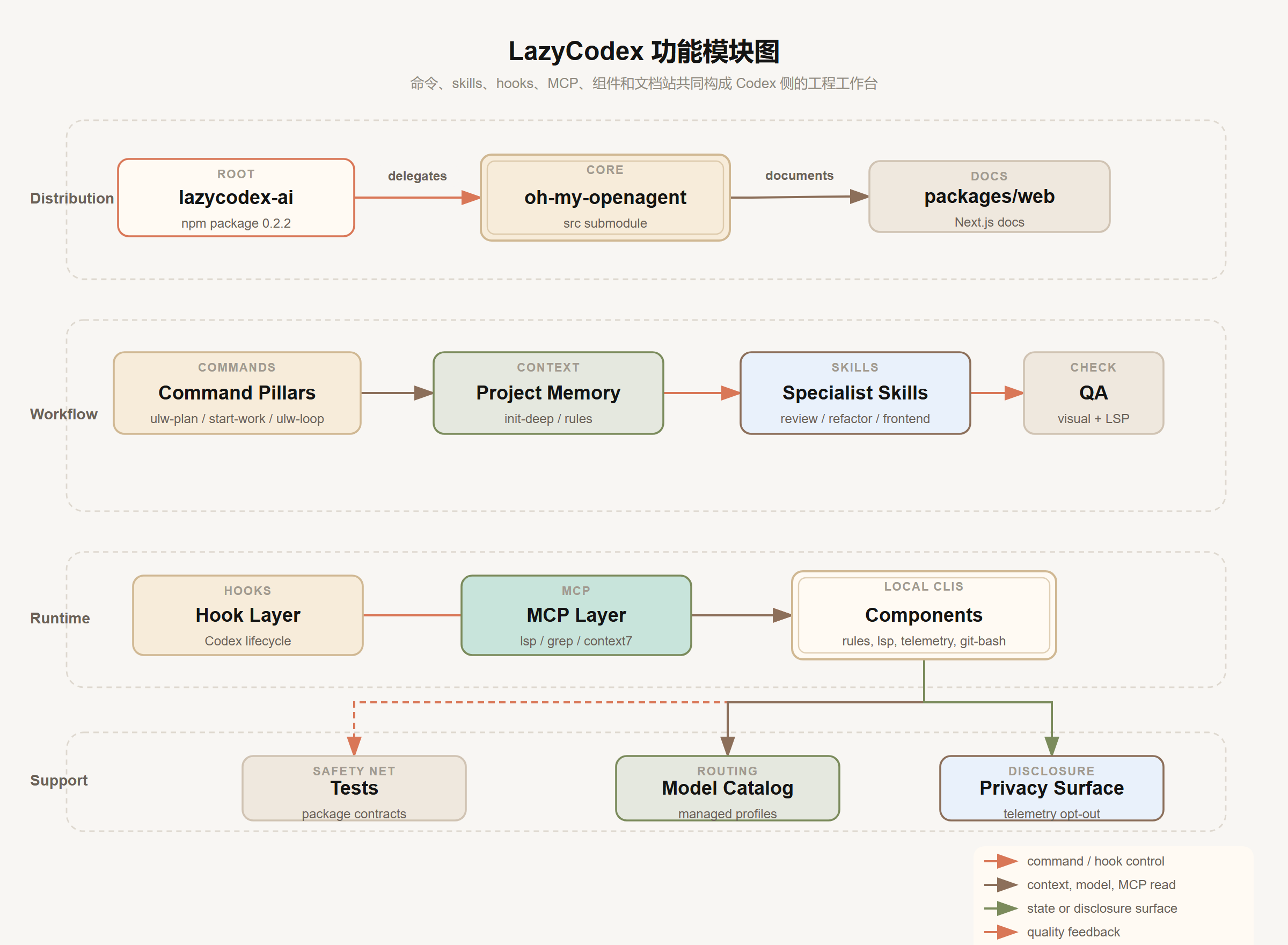The height and width of the screenshot is (945, 1288).
Task: Select the oh-my-openagent CORE node
Action: [x=605, y=198]
